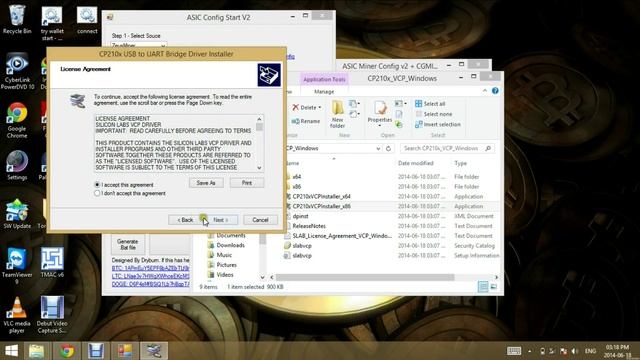The image size is (640, 360).
Task: Open the Manage ribbon tab
Action: (x=324, y=92)
